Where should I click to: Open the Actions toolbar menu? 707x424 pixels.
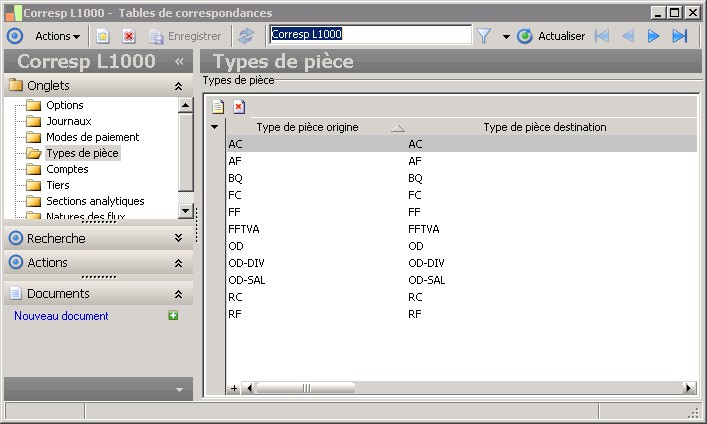57,36
